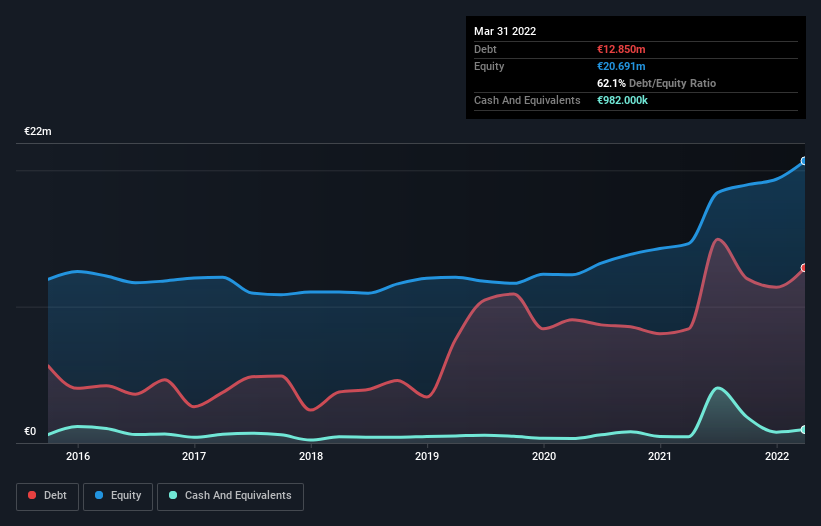Click the 2017 x-axis label
The image size is (821, 526).
coord(194,456)
